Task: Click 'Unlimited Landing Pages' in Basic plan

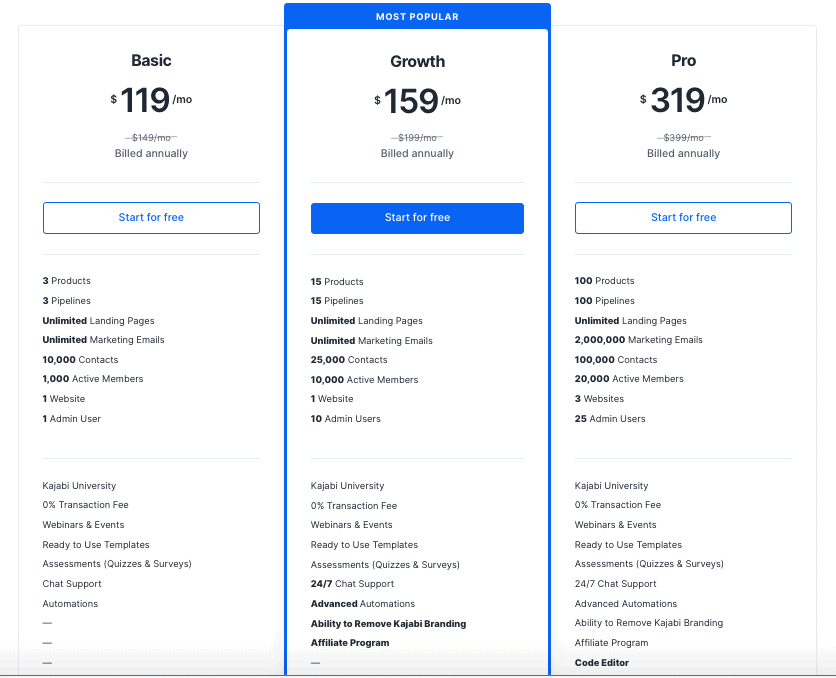Action: click(x=99, y=321)
